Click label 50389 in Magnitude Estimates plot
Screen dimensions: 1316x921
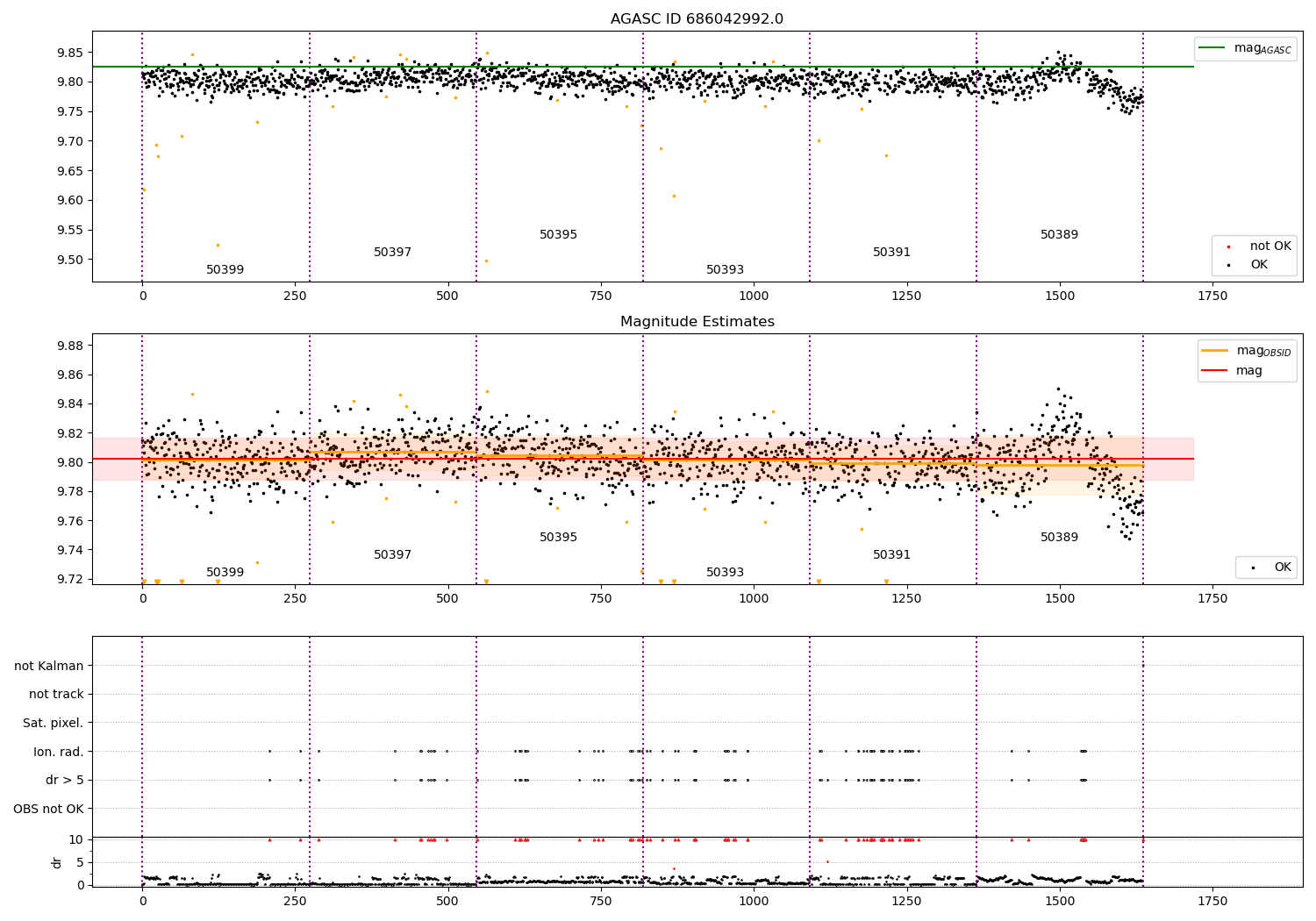click(x=1059, y=538)
